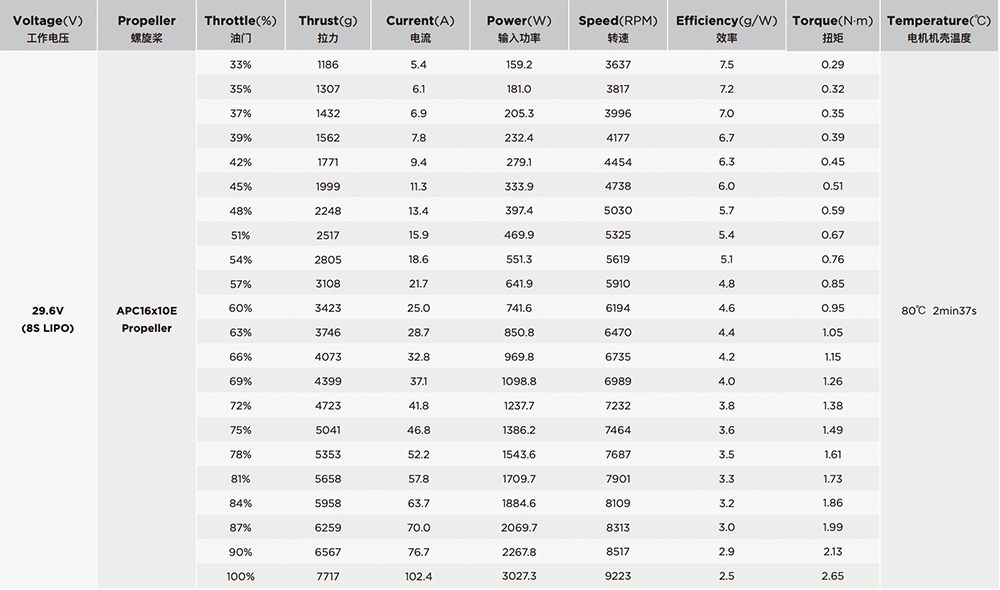The width and height of the screenshot is (1000, 590).
Task: Select torque value 2.65
Action: pos(833,577)
